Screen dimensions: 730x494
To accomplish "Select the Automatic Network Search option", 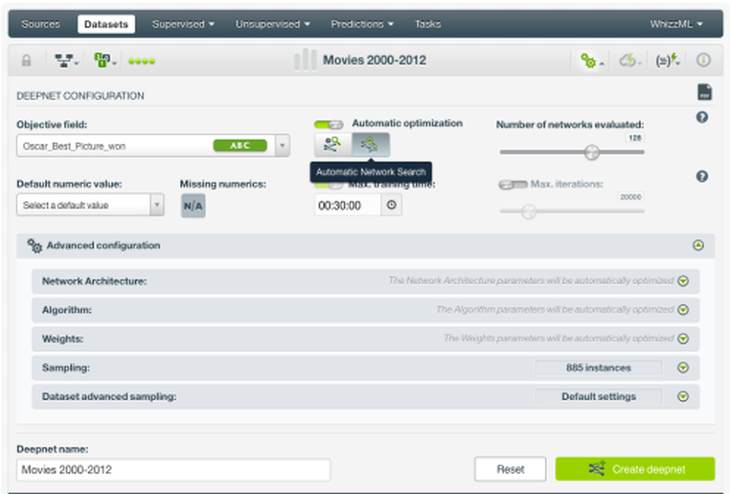I will (370, 145).
